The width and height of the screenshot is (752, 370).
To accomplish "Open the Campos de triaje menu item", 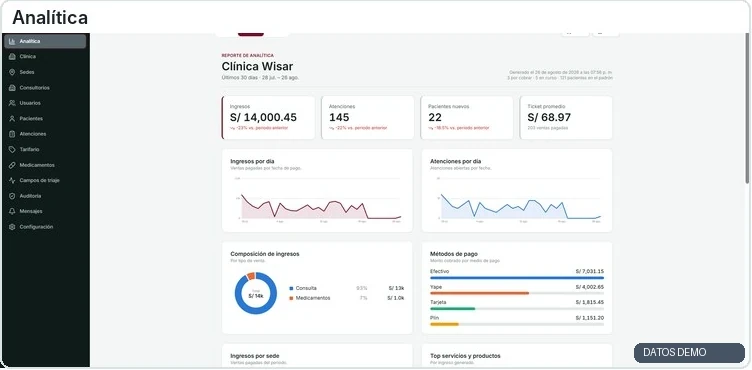I will [x=45, y=180].
